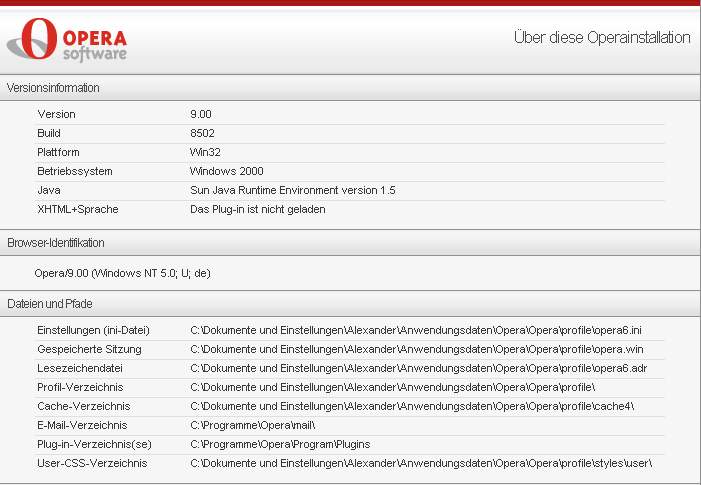
Task: Click the path ending in opera6.ini
Action: [x=416, y=330]
